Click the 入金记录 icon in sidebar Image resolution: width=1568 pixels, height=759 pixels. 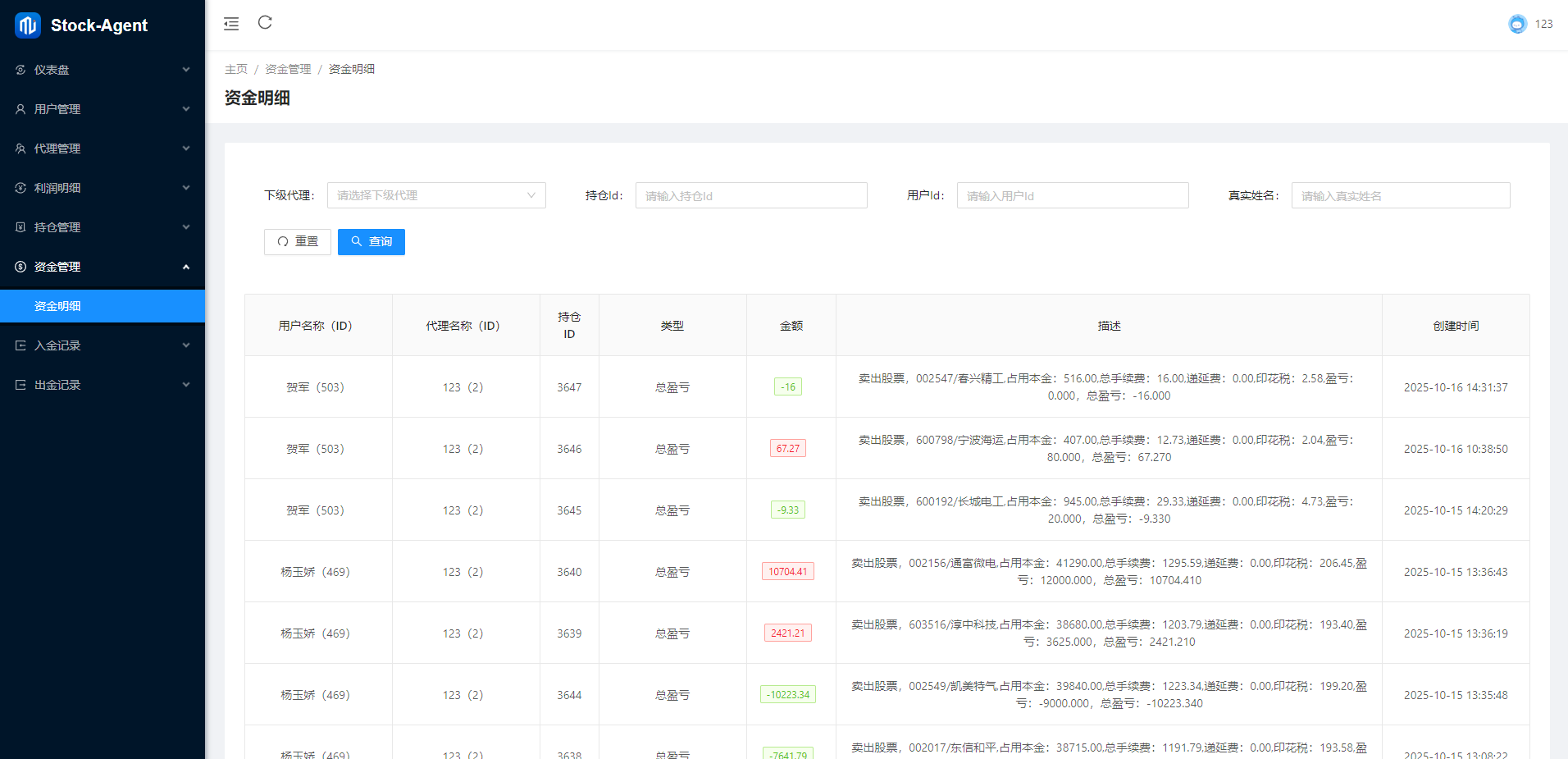click(21, 345)
